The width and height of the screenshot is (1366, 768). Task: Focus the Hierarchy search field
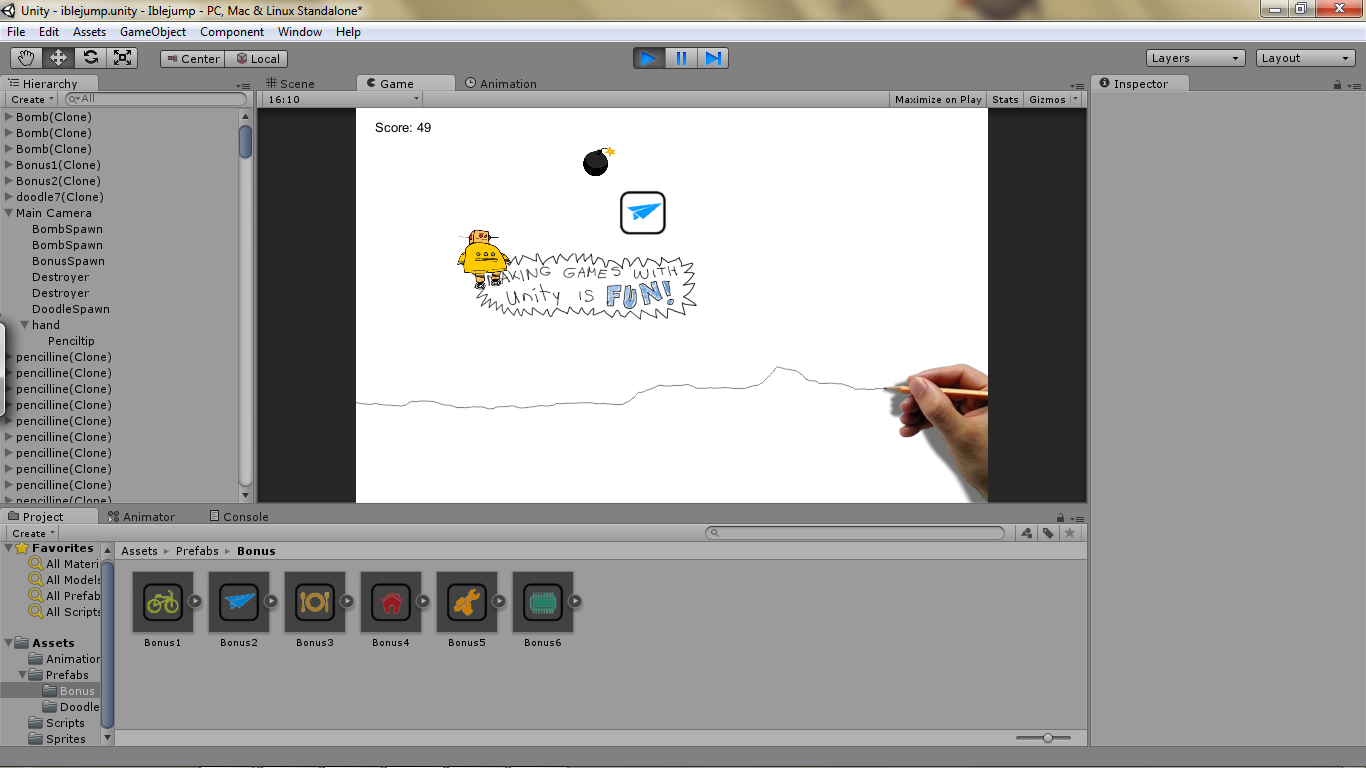pos(155,99)
